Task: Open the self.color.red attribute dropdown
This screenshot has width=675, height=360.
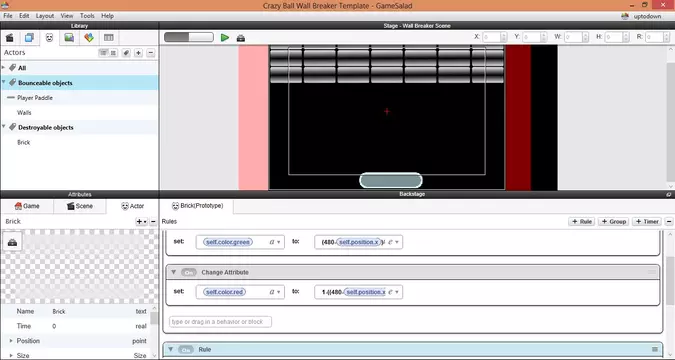Action: tap(279, 292)
